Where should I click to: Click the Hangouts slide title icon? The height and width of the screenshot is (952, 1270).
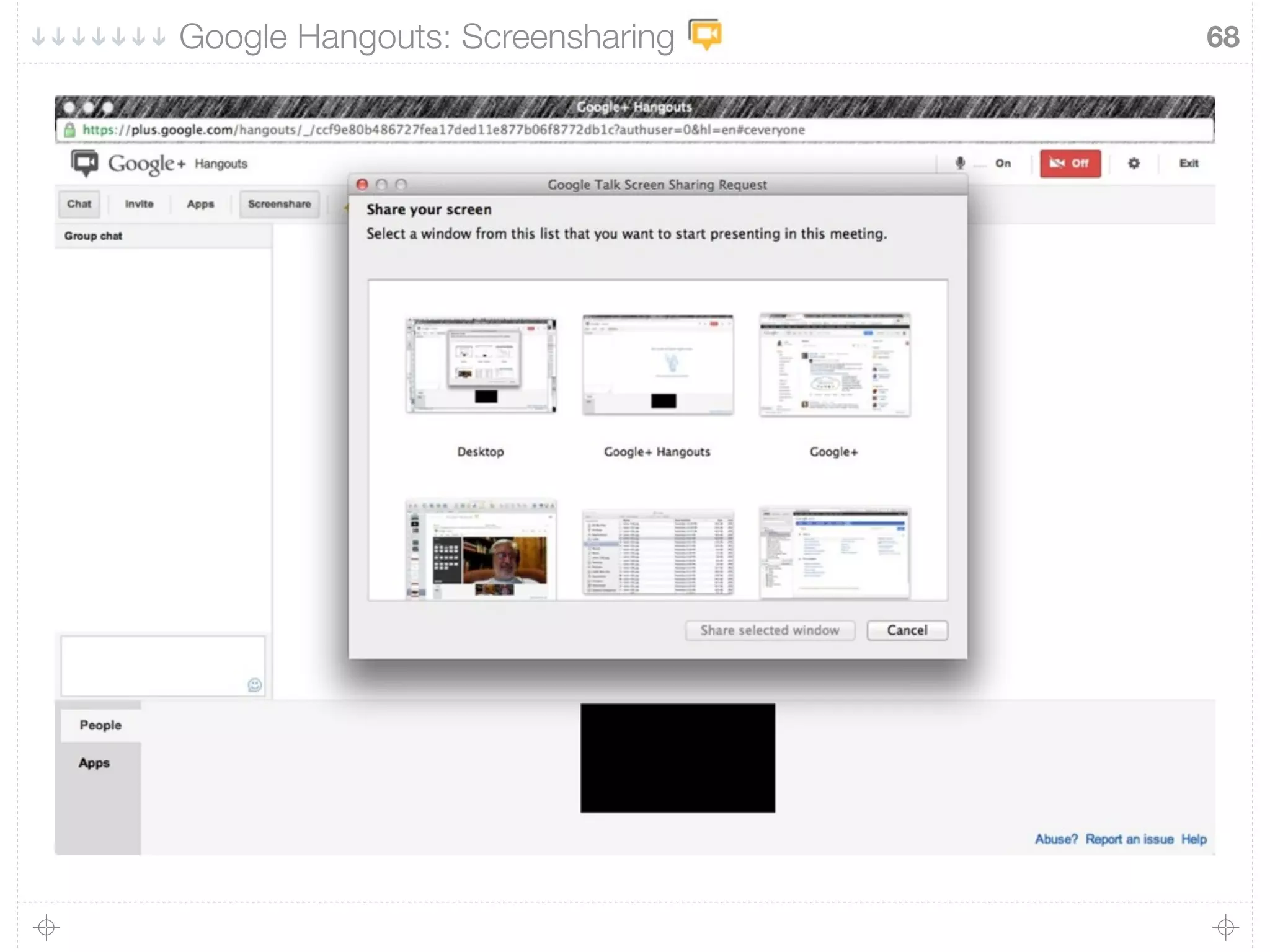click(x=705, y=34)
